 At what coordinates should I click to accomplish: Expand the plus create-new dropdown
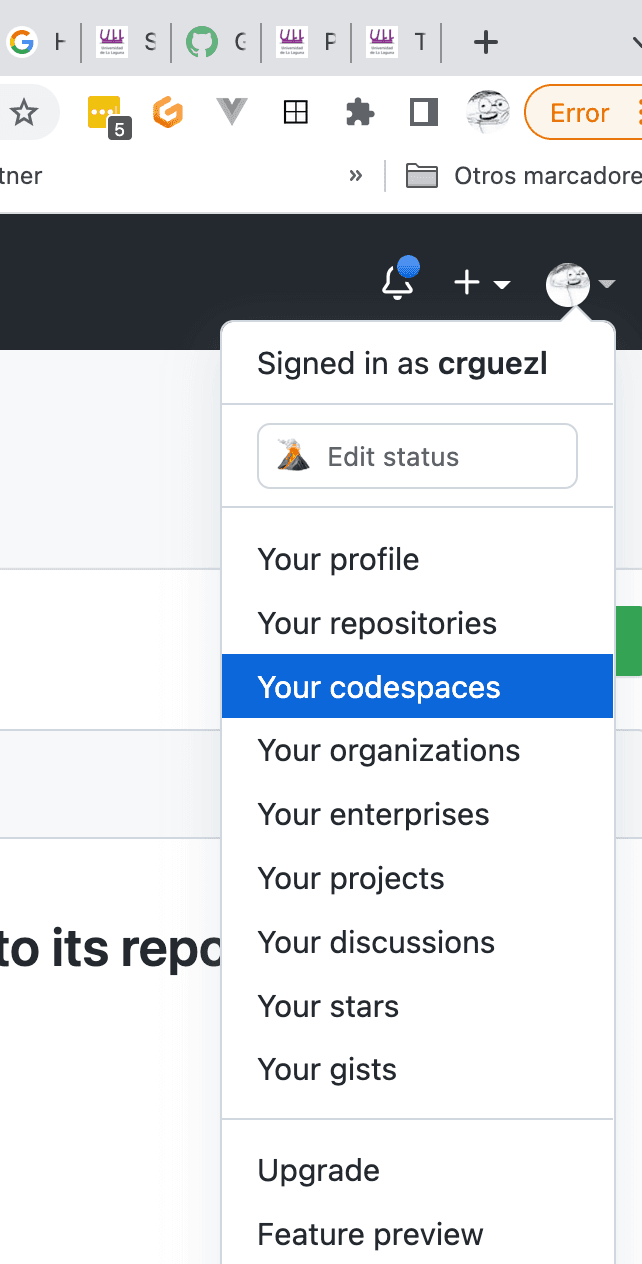coord(481,284)
